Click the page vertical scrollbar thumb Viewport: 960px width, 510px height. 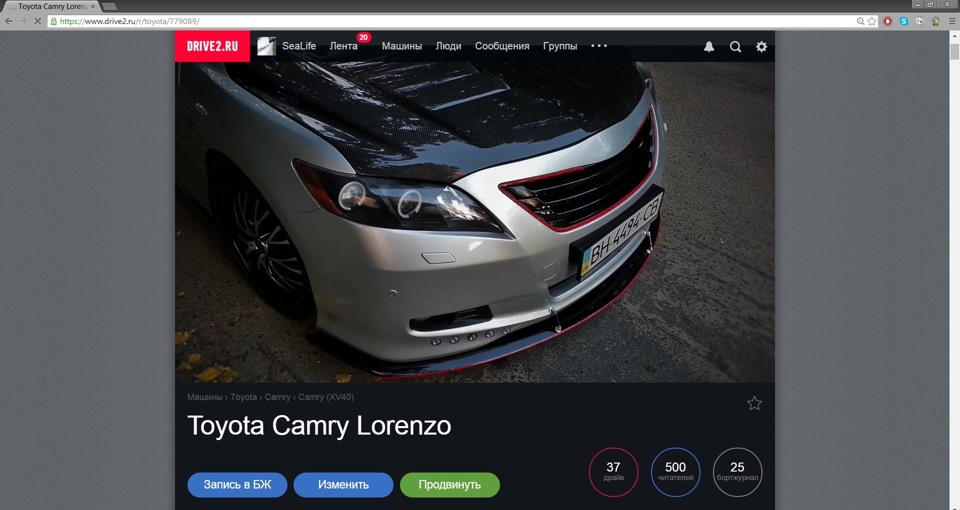(954, 51)
